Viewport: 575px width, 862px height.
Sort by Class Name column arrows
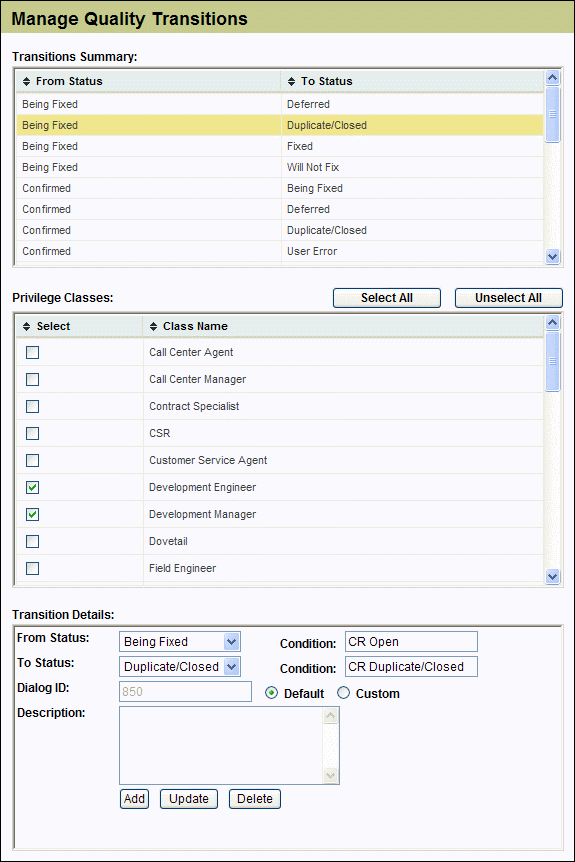(x=153, y=327)
